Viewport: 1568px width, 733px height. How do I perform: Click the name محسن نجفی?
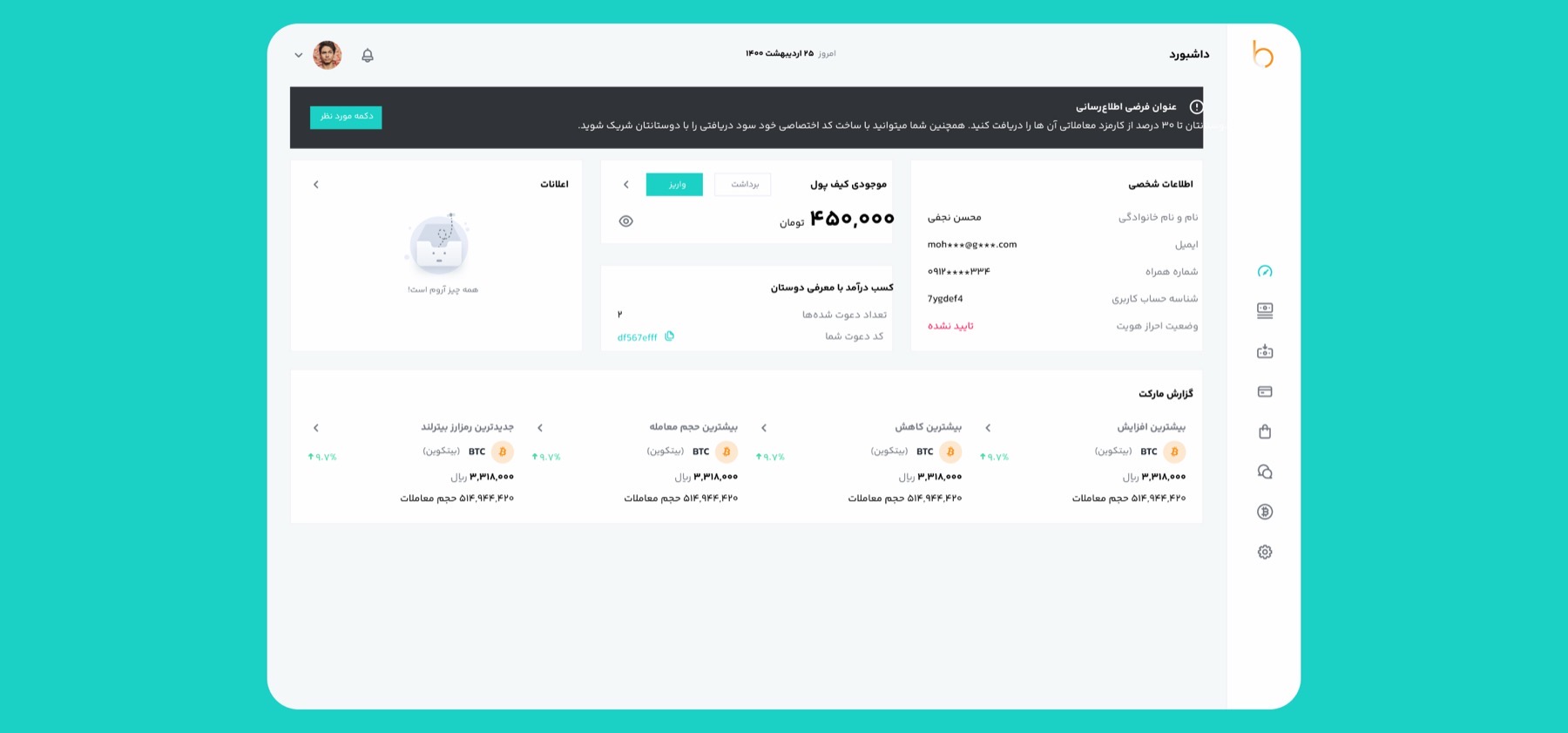click(954, 217)
